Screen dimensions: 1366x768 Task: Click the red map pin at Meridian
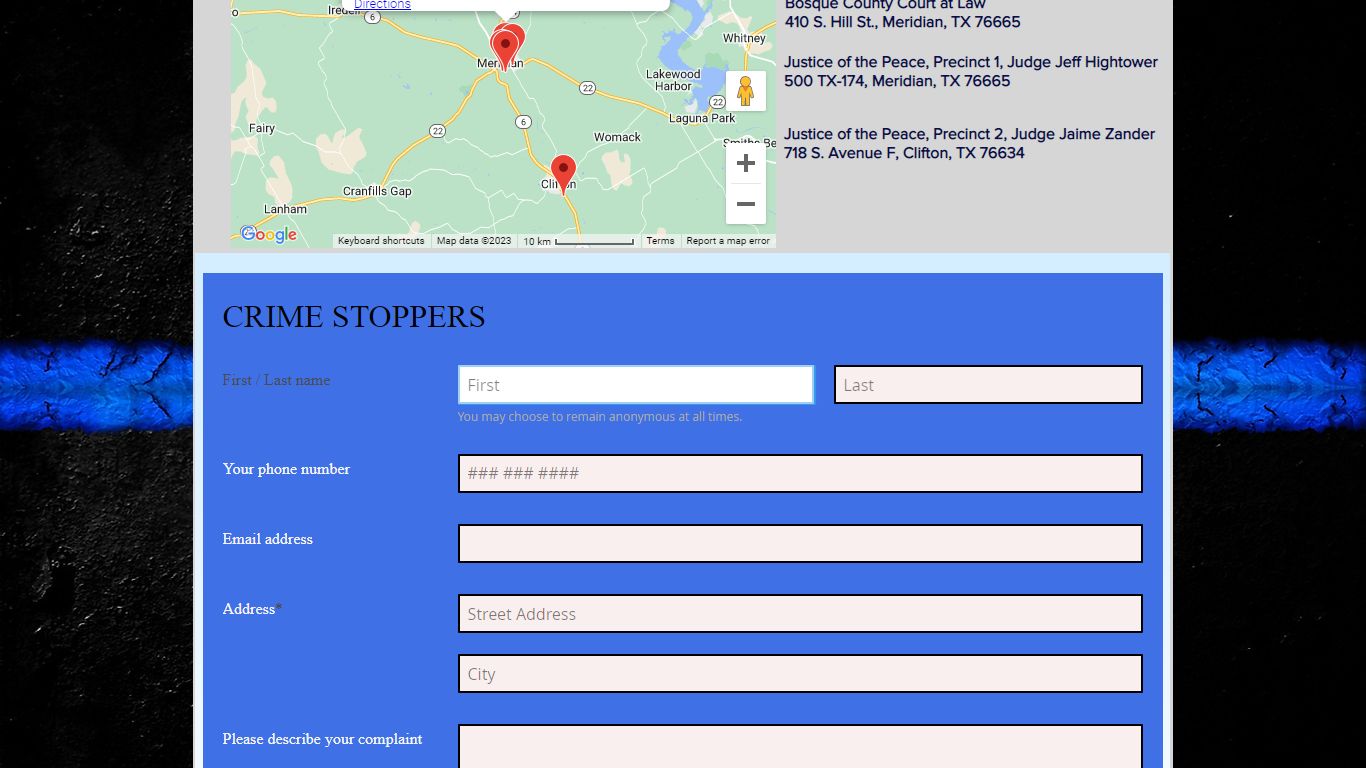click(505, 48)
